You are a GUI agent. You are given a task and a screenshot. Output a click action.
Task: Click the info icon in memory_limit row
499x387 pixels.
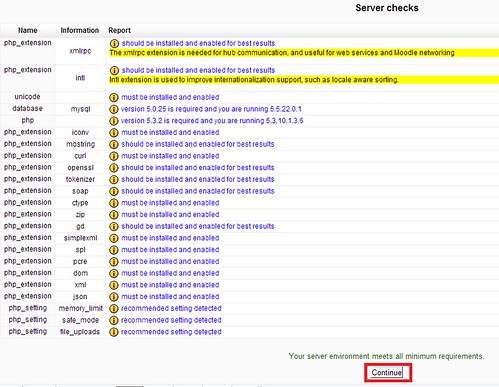114,309
